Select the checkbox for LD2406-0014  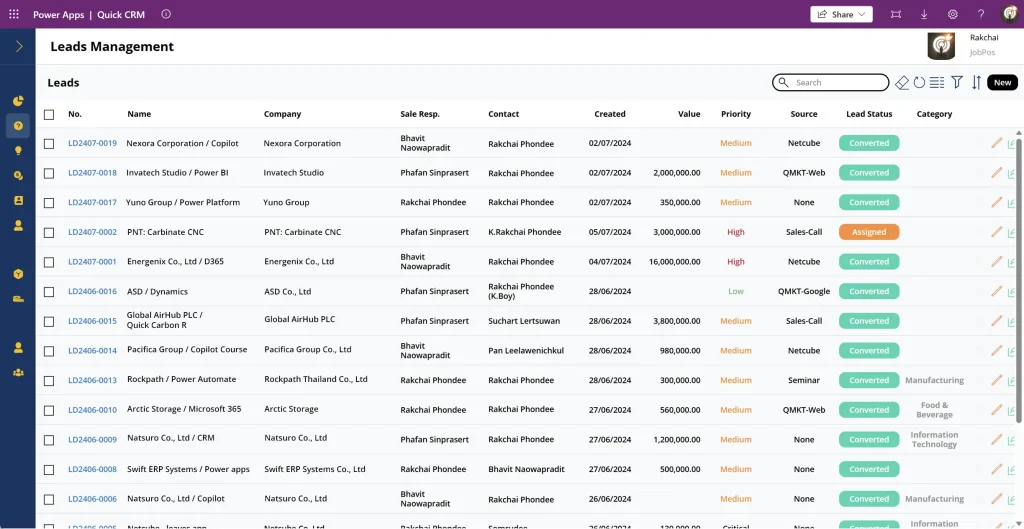(x=49, y=351)
